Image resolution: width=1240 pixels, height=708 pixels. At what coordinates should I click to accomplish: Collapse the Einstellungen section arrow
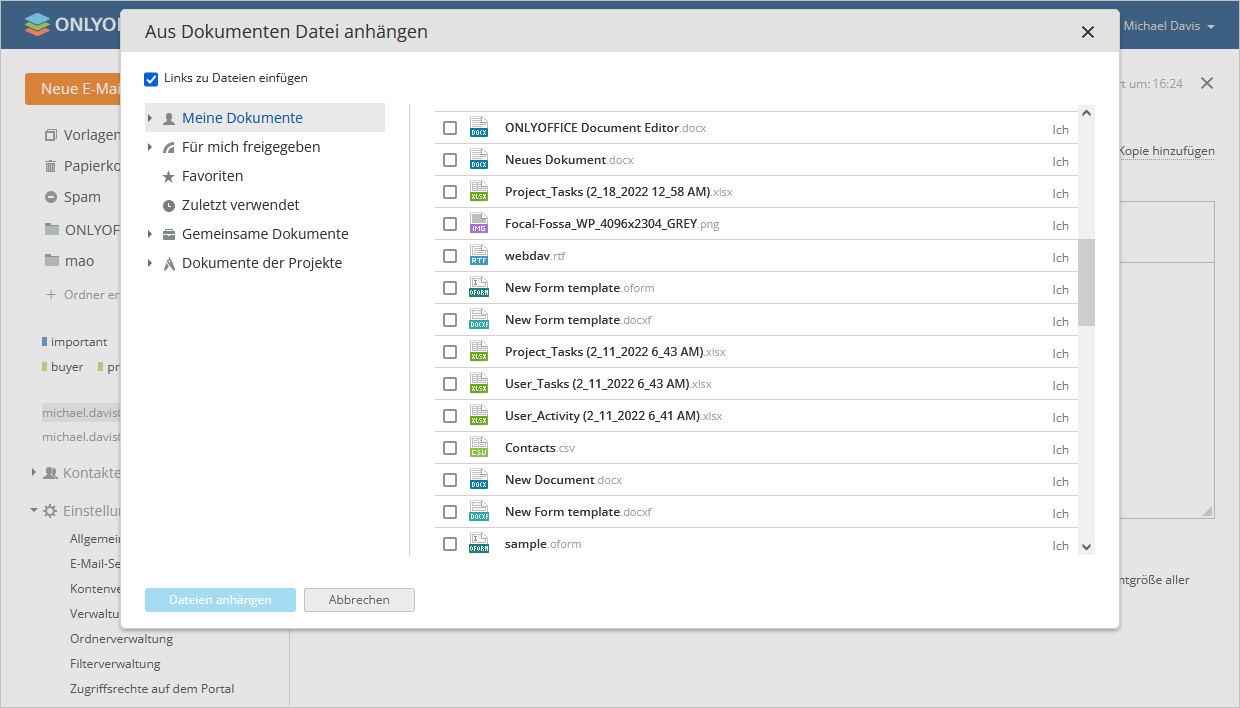(x=33, y=510)
